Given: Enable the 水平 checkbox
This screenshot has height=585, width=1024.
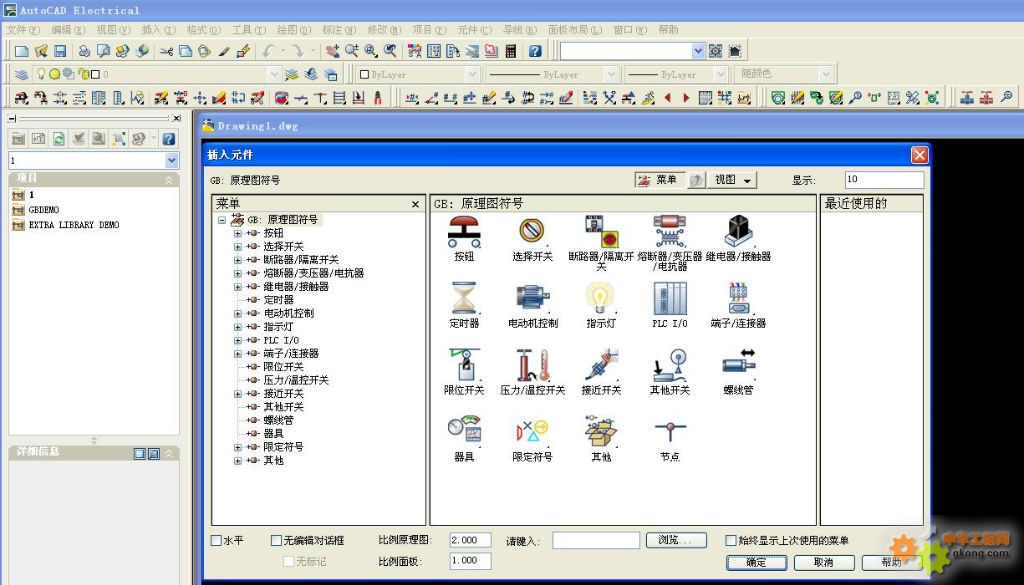Looking at the screenshot, I should [216, 541].
